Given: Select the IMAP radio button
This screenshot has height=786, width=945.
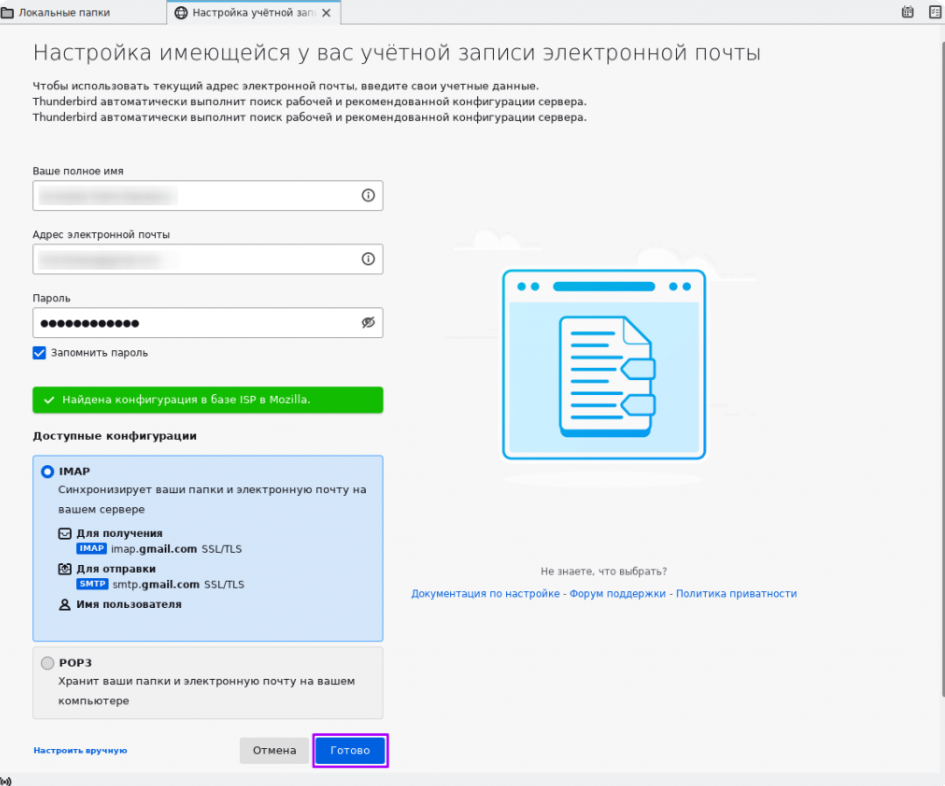Looking at the screenshot, I should (48, 472).
